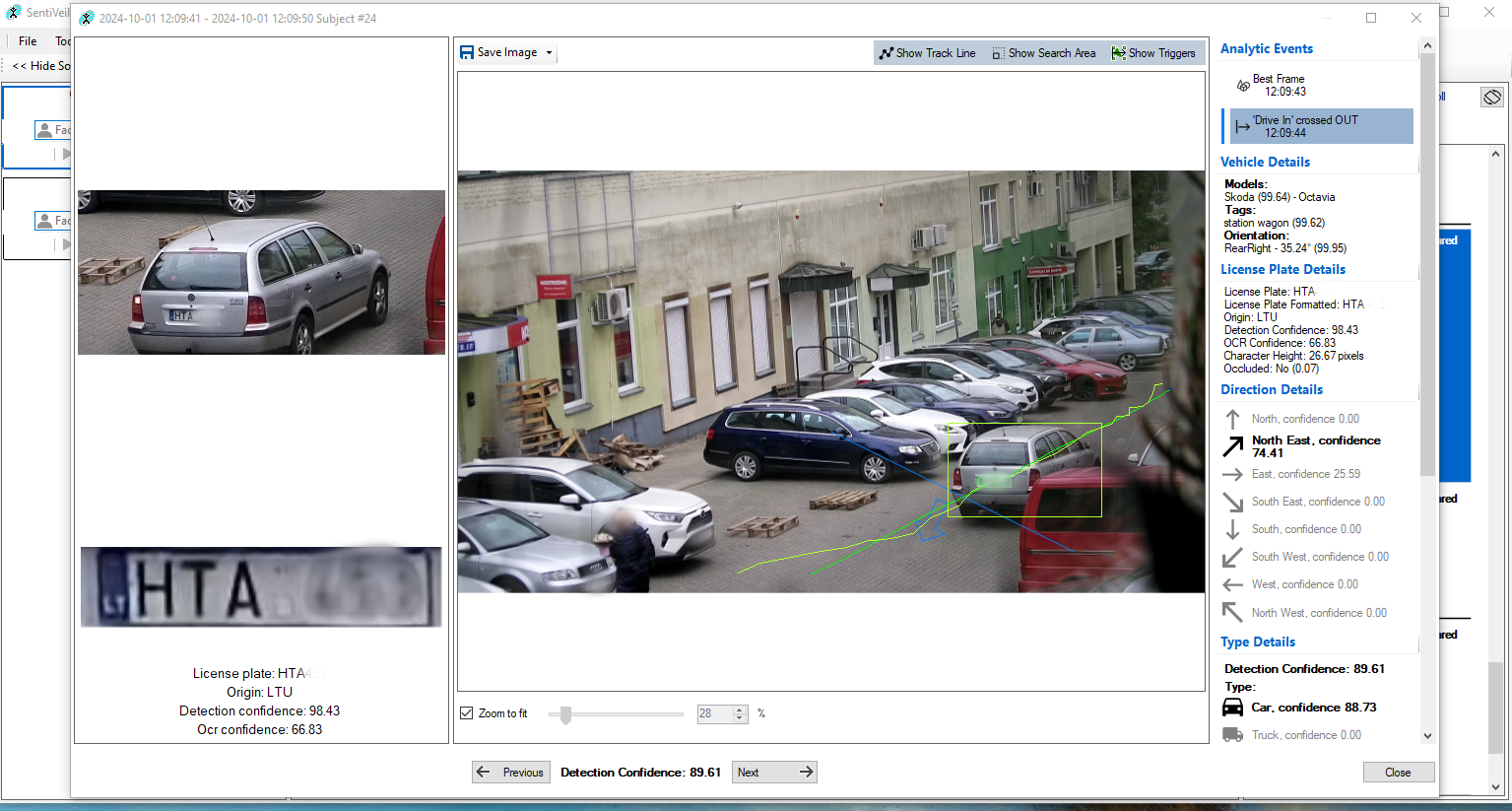The image size is (1512, 811).
Task: Click Hide button in main toolbar
Action: tap(41, 66)
